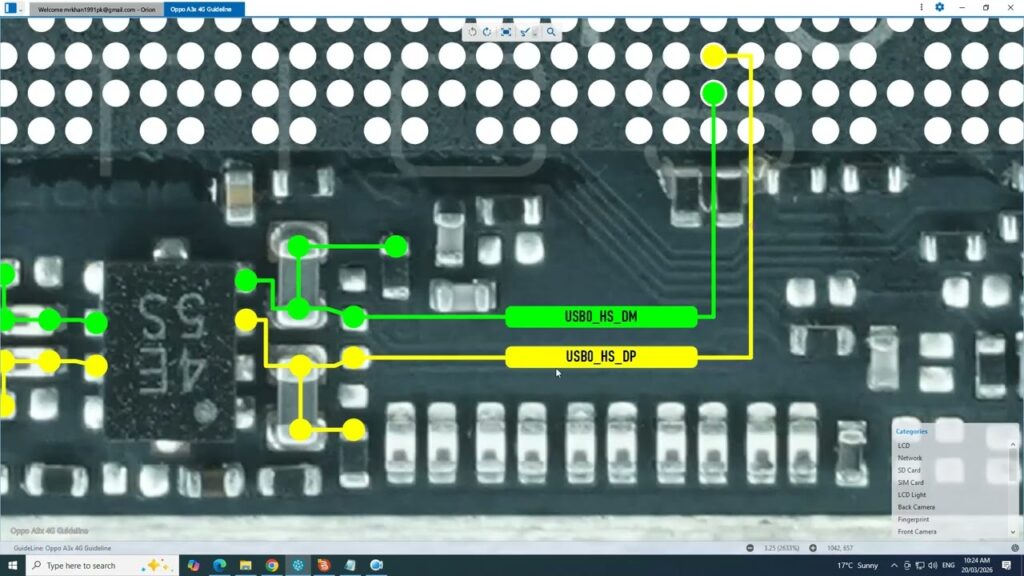
Task: Click the zoom out minus icon in status bar
Action: 750,548
